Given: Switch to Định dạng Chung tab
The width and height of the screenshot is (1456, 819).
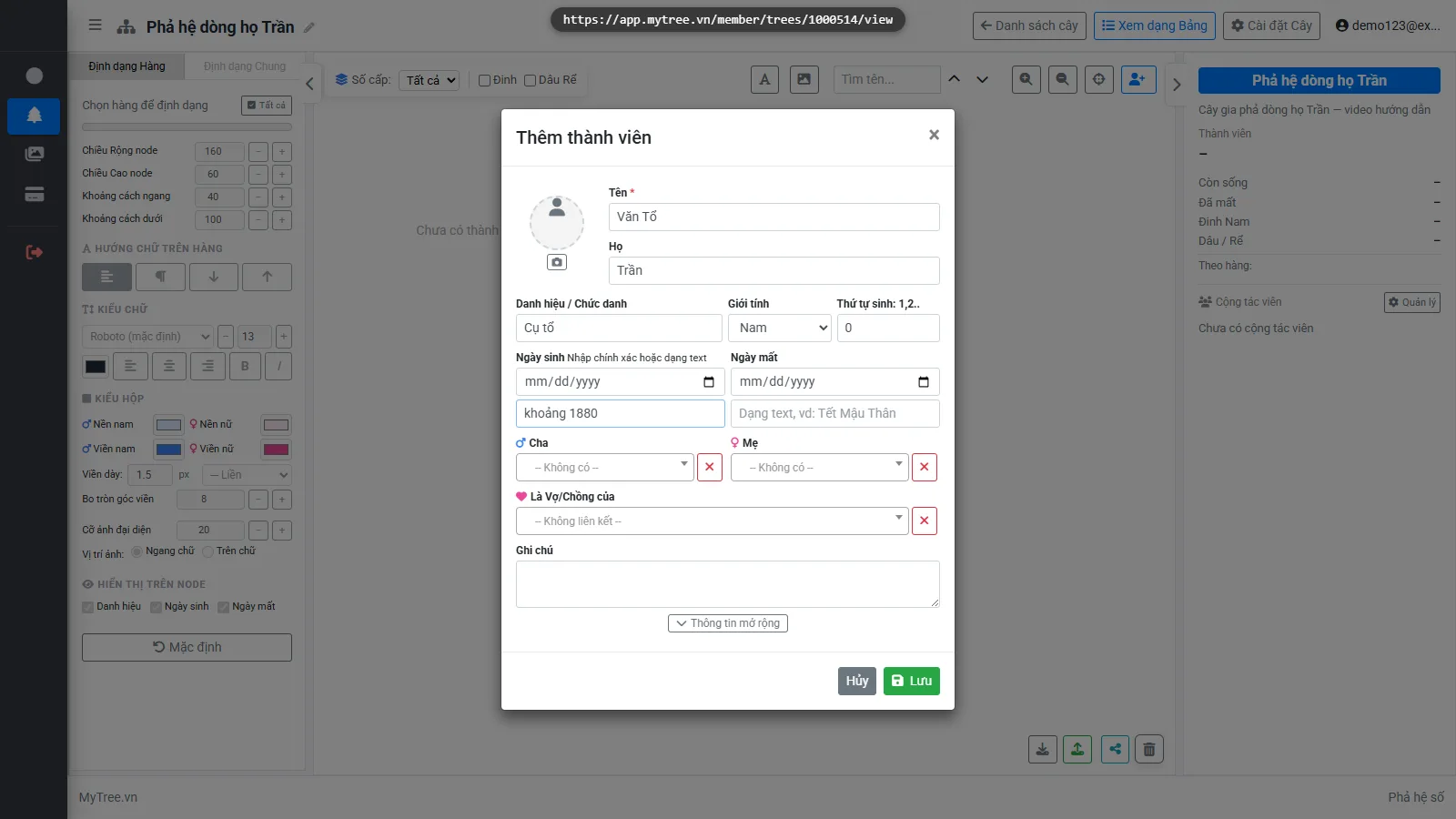Looking at the screenshot, I should click(245, 66).
